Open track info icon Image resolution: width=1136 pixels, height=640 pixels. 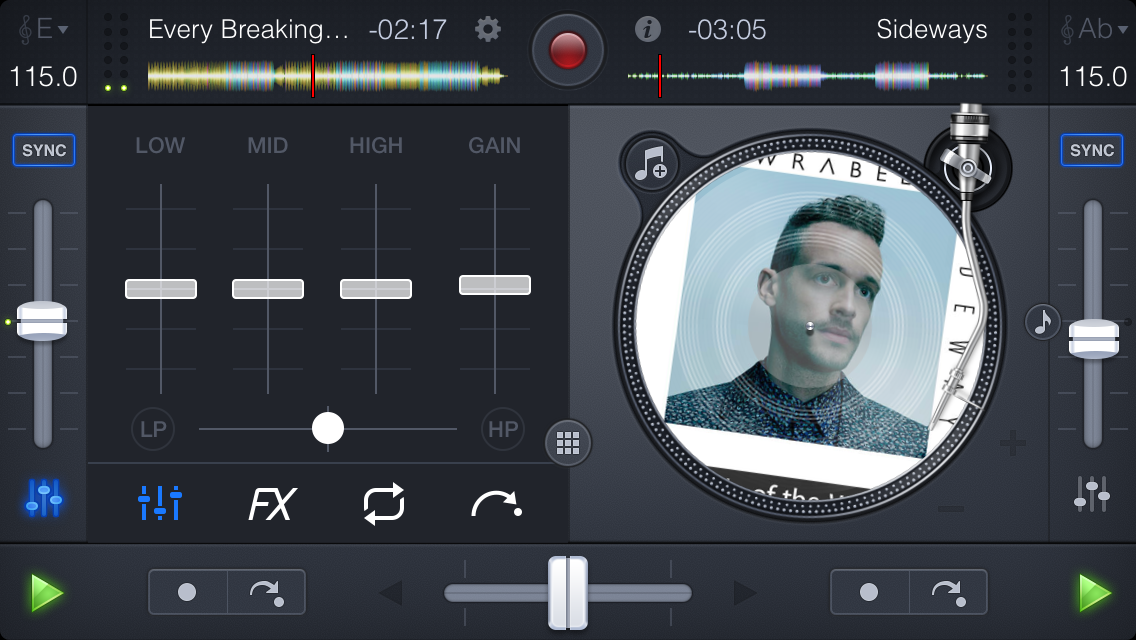click(648, 29)
